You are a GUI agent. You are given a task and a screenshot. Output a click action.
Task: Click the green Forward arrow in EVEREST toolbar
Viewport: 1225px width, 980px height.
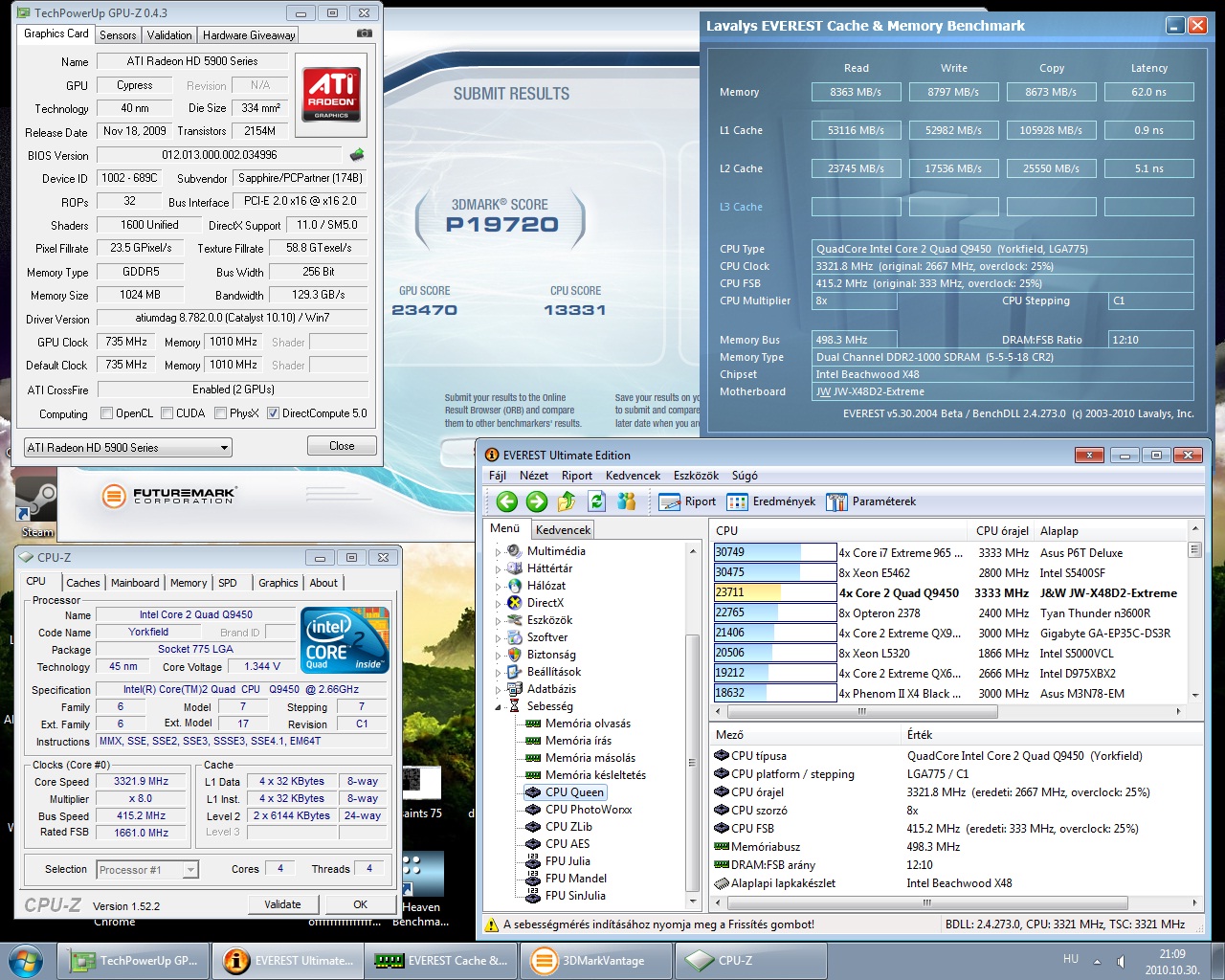pos(537,501)
